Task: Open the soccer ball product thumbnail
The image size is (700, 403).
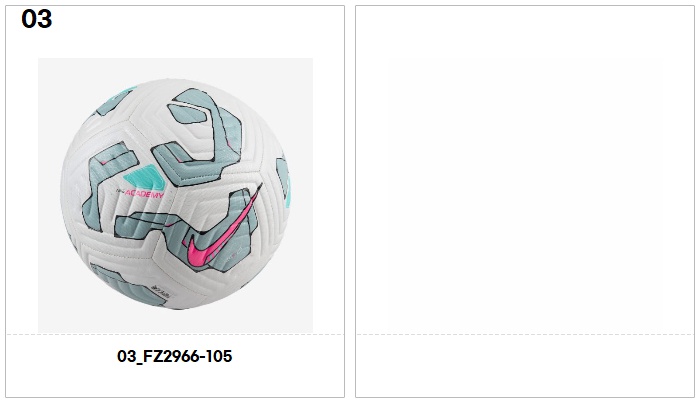Action: pyautogui.click(x=175, y=195)
